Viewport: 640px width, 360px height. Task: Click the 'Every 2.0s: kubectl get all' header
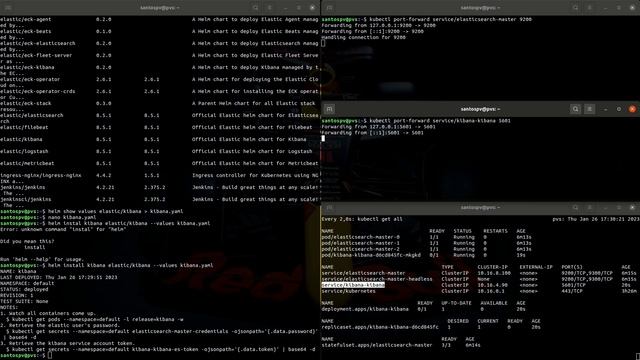tap(362, 219)
